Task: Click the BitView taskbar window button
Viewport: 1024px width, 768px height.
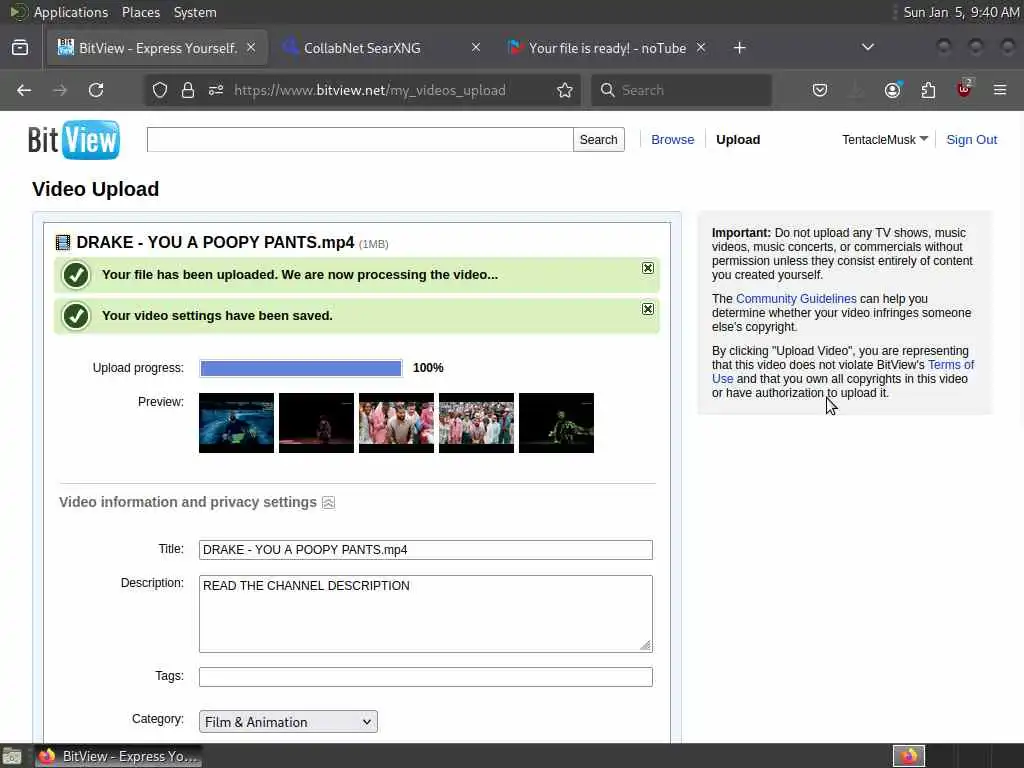Action: pos(118,756)
